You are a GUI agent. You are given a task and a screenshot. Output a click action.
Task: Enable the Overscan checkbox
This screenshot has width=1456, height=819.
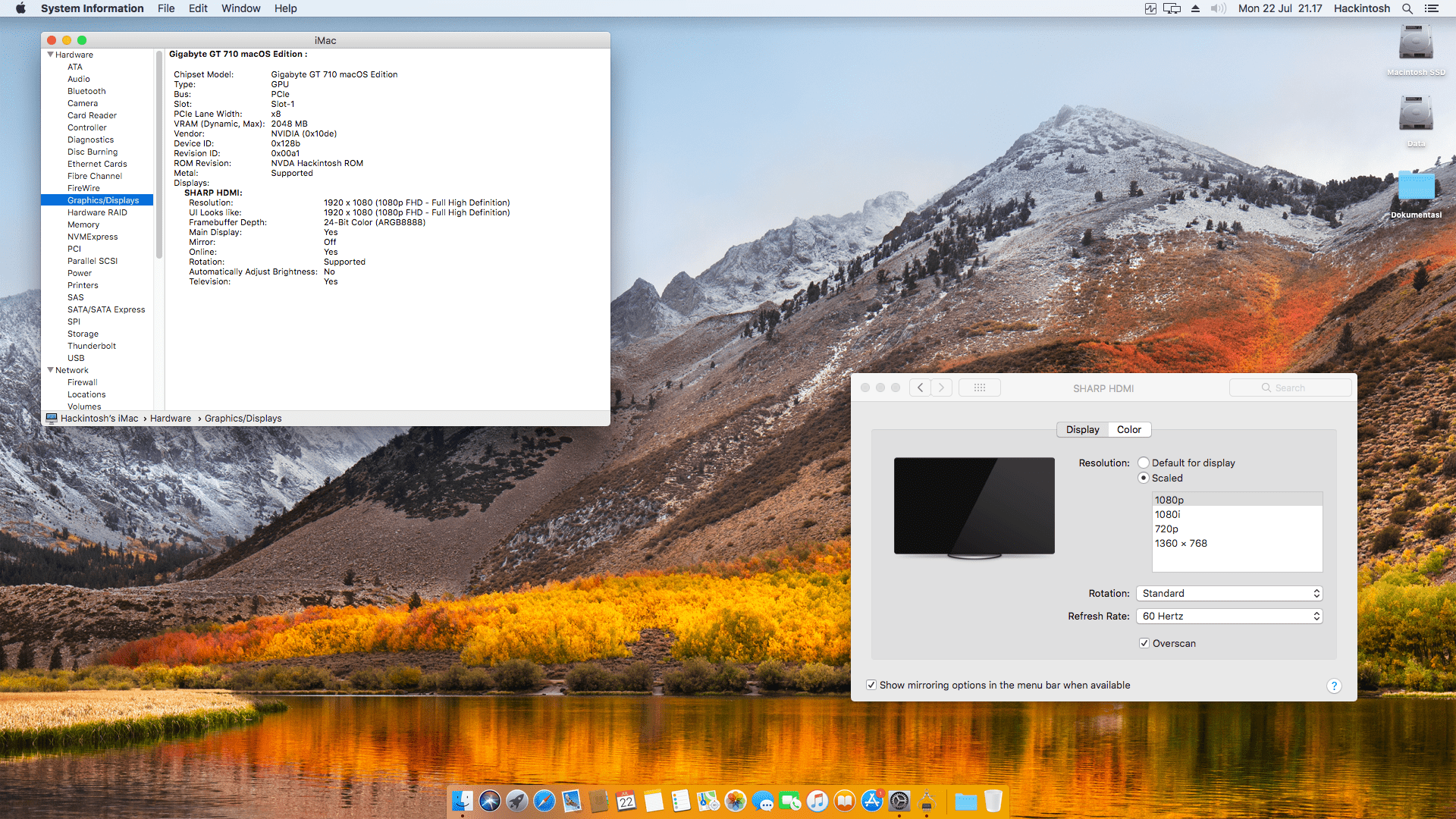point(1144,643)
